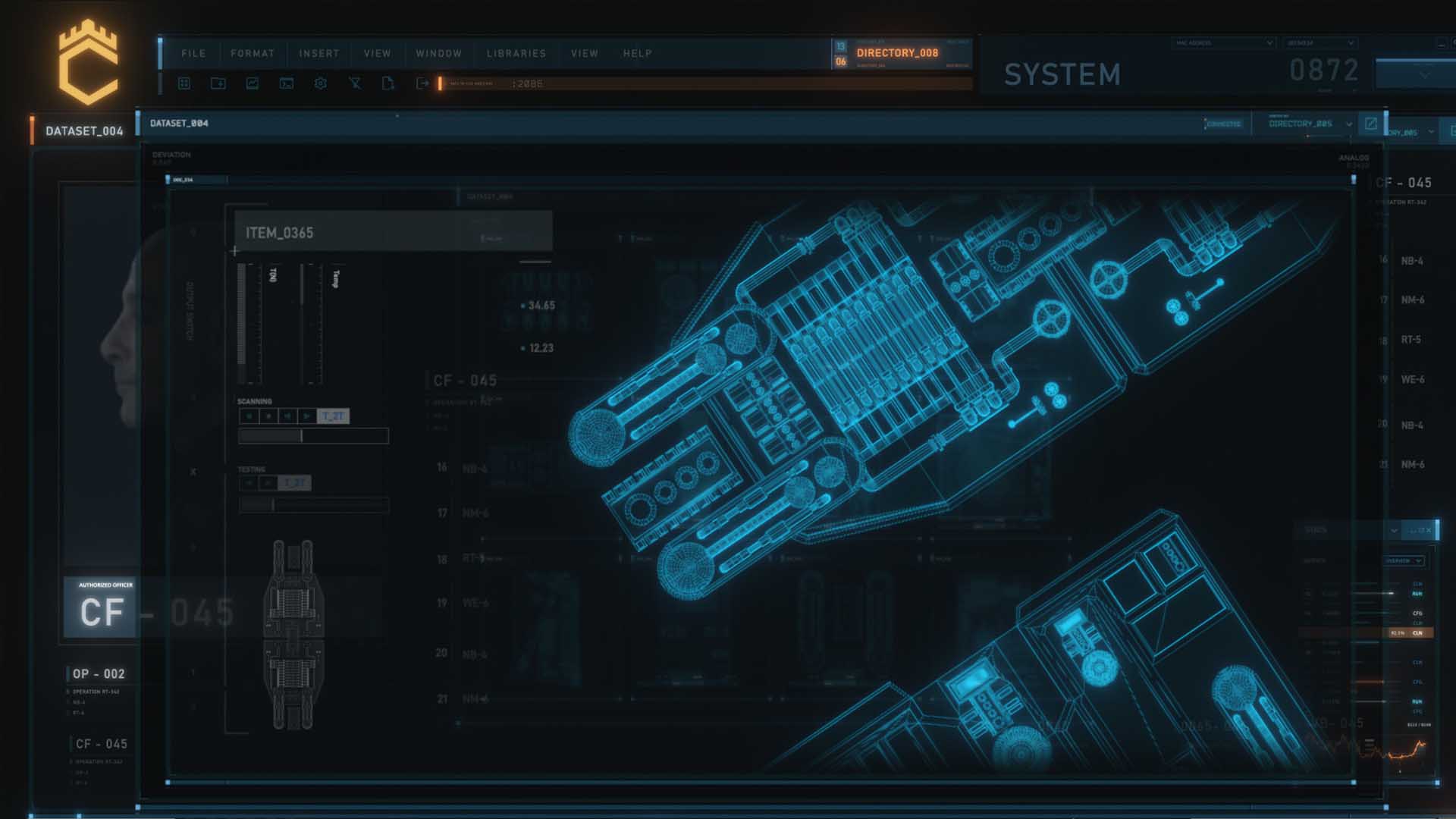Screen dimensions: 1456x819
Task: Open the MAC ADDRESS dropdown
Action: pyautogui.click(x=1223, y=43)
